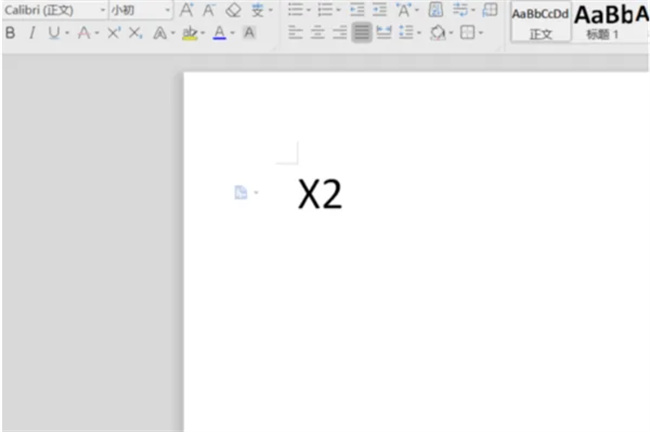
Task: Click the X2 text in document
Action: [320, 194]
